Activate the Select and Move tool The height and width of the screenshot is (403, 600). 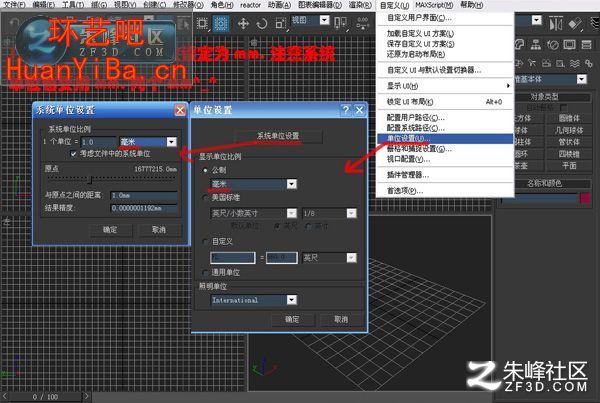click(243, 24)
